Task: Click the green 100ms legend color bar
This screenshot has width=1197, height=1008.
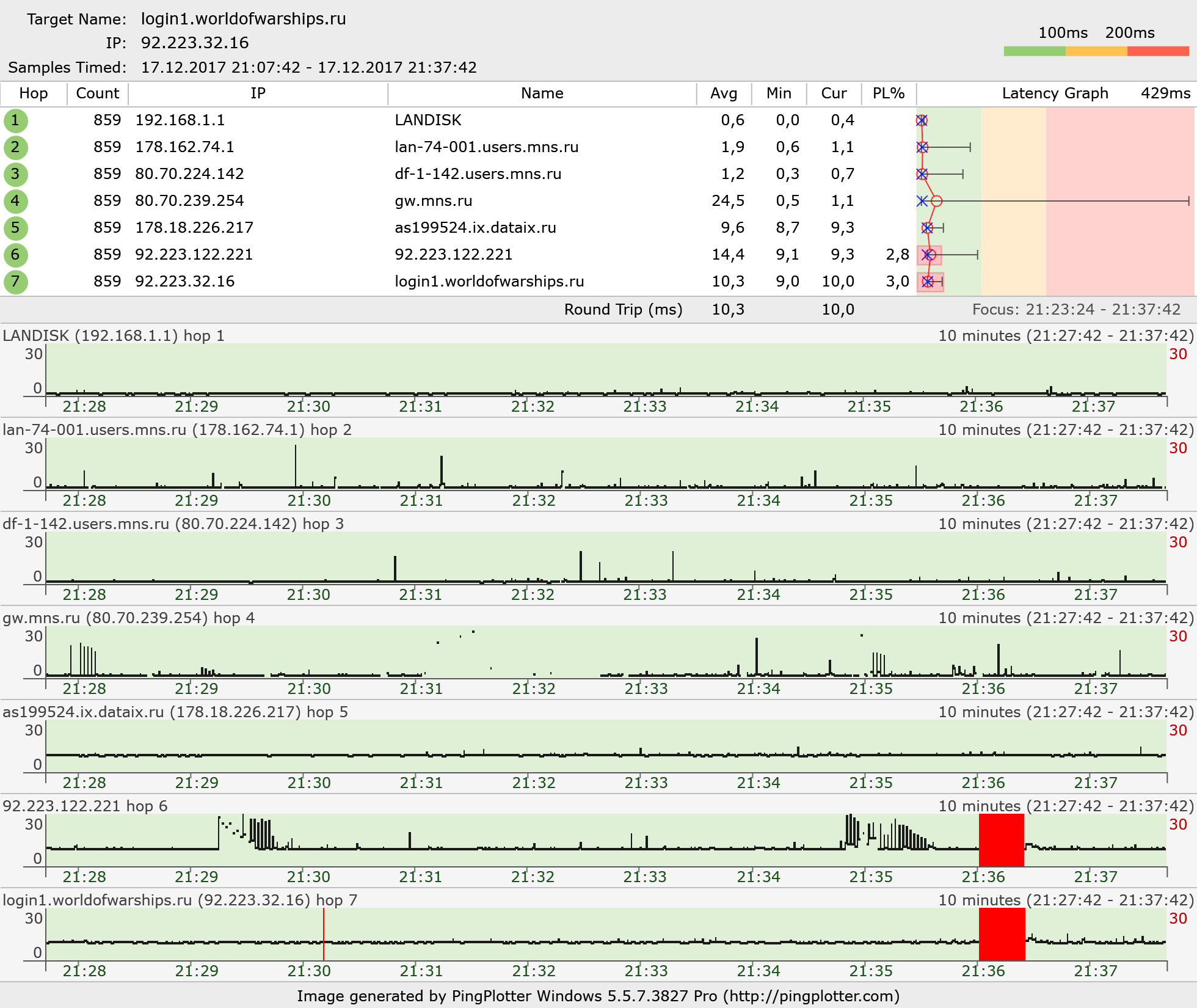Action: pos(1035,51)
